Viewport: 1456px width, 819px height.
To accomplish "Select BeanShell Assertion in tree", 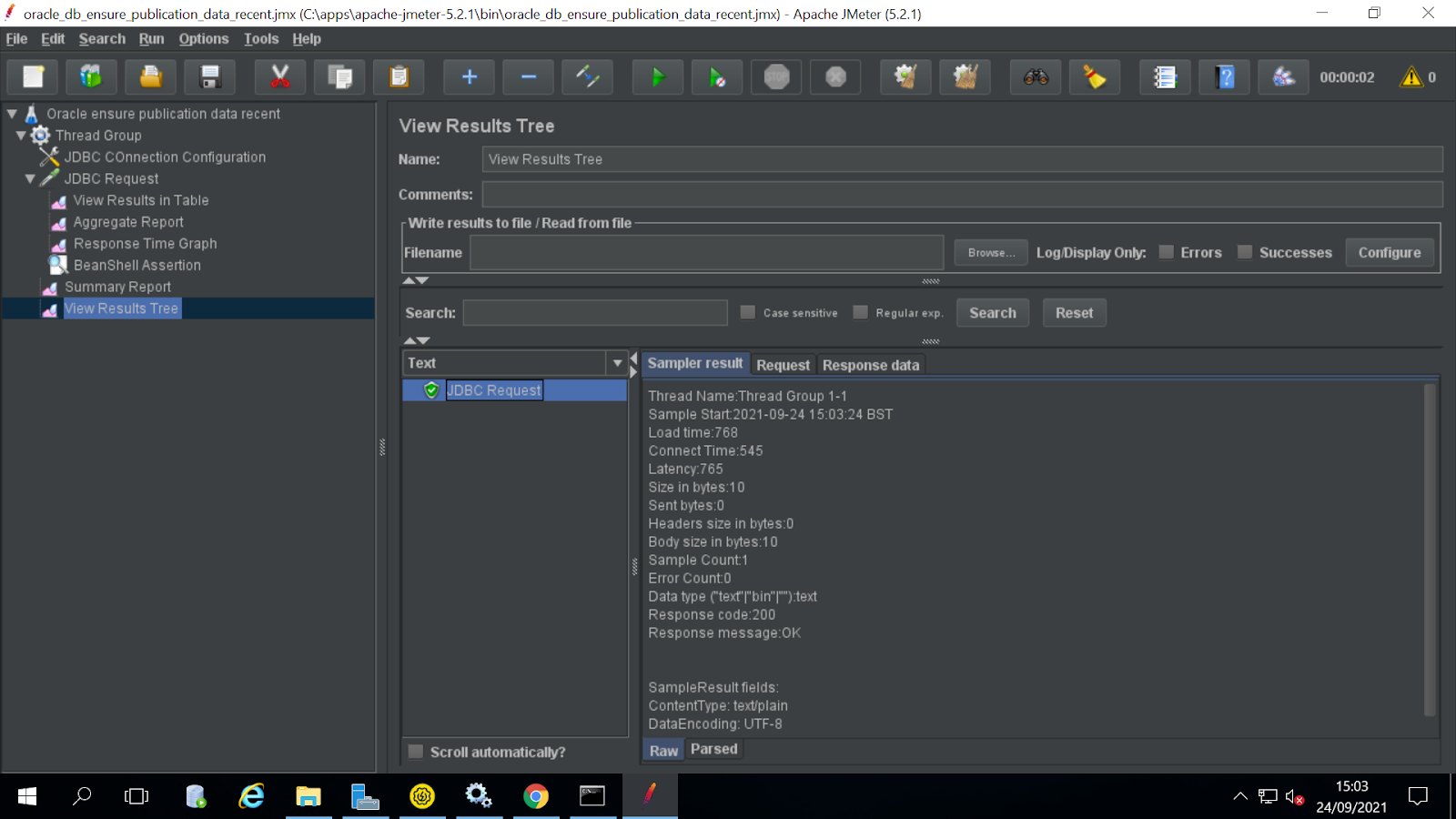I will pyautogui.click(x=136, y=265).
